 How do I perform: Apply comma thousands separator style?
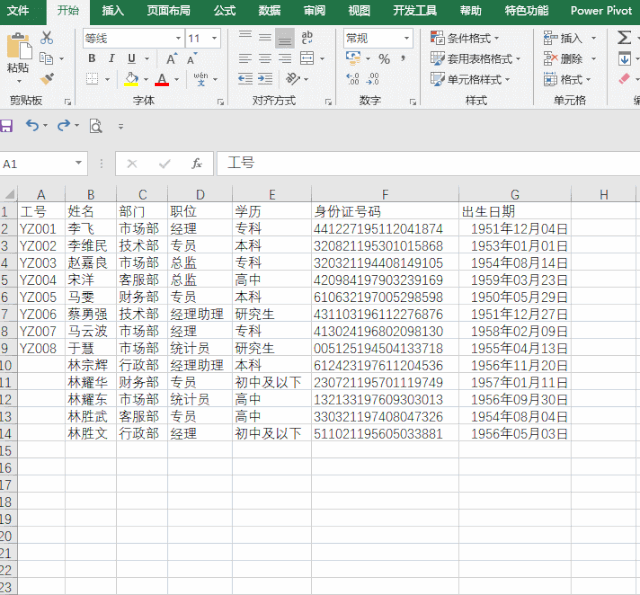point(403,59)
